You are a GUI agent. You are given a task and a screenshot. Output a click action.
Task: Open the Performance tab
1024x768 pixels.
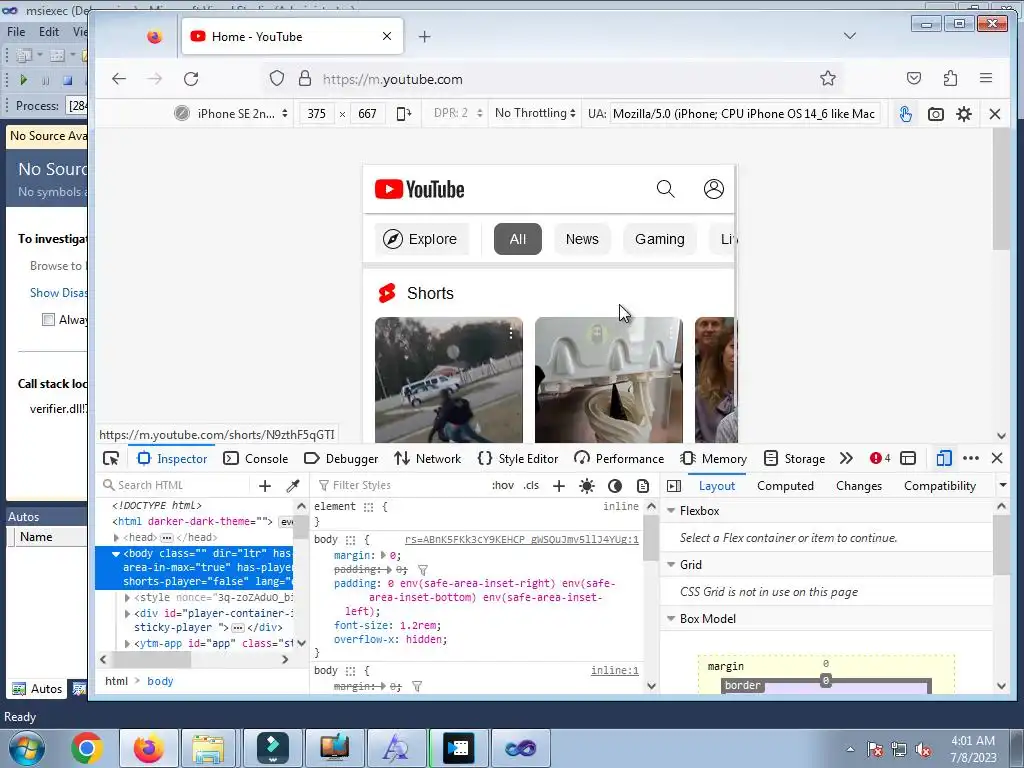click(618, 458)
